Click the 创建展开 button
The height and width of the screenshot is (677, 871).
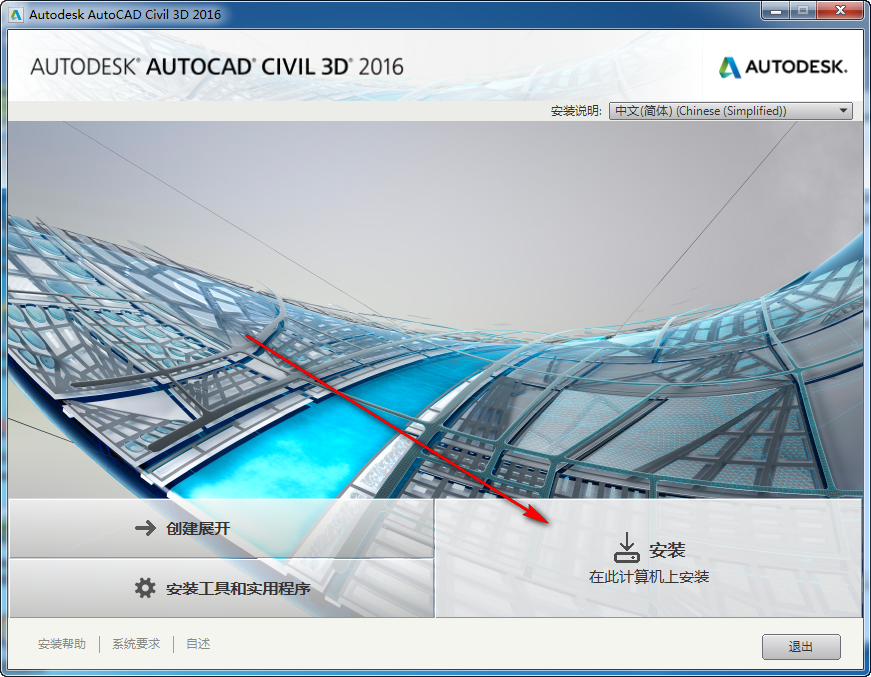222,528
